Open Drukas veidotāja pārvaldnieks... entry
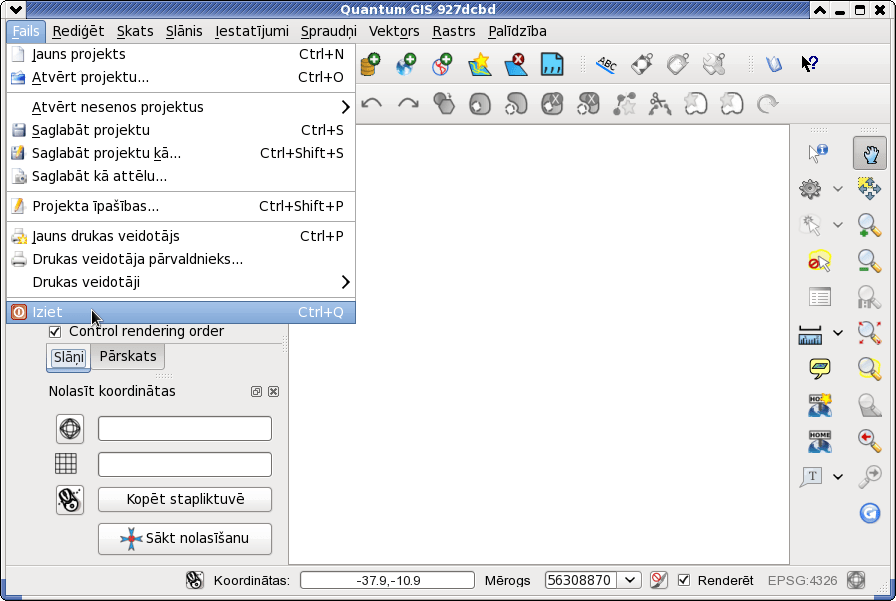The width and height of the screenshot is (896, 601). pyautogui.click(x=181, y=259)
